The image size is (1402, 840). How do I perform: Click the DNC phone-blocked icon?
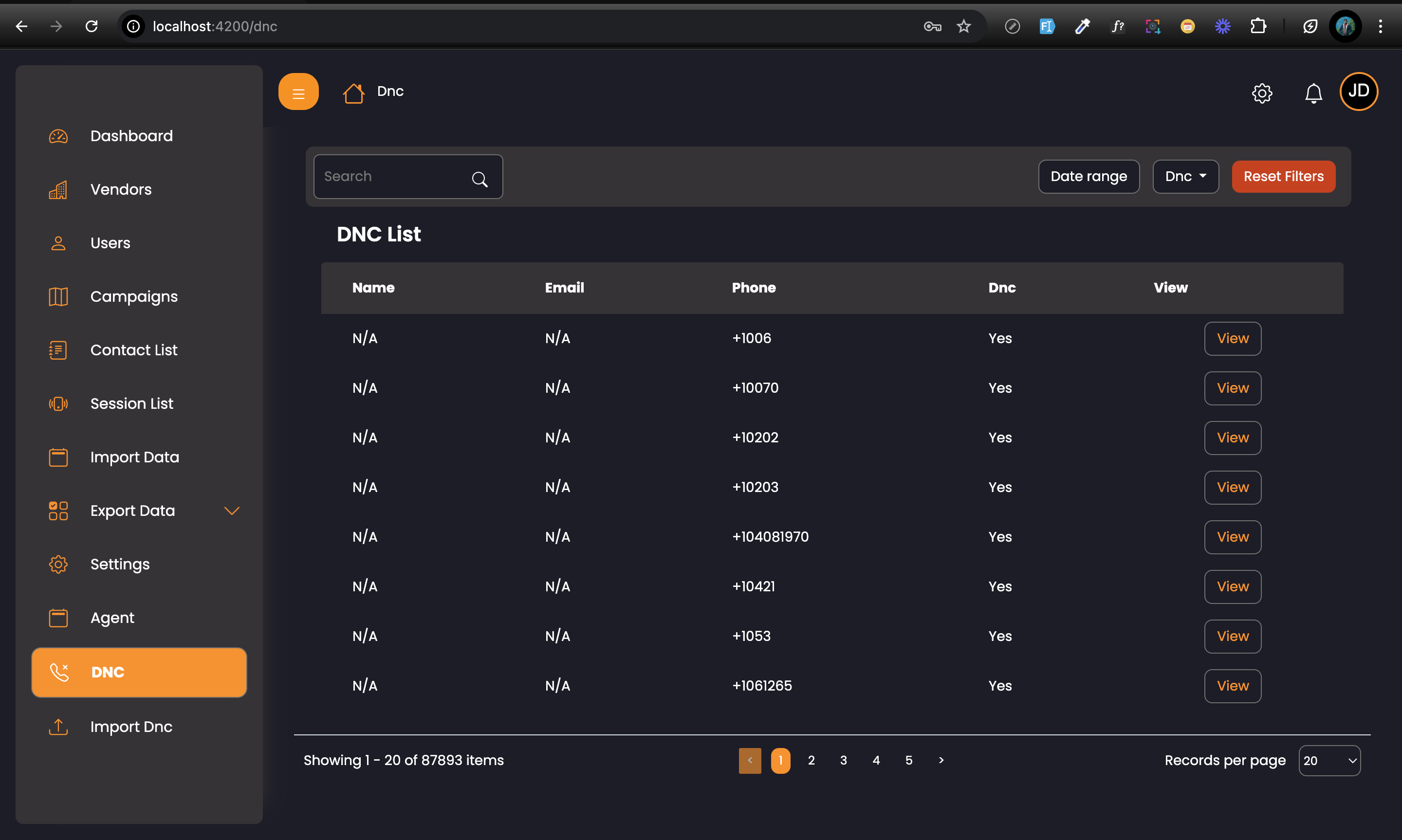click(x=59, y=672)
